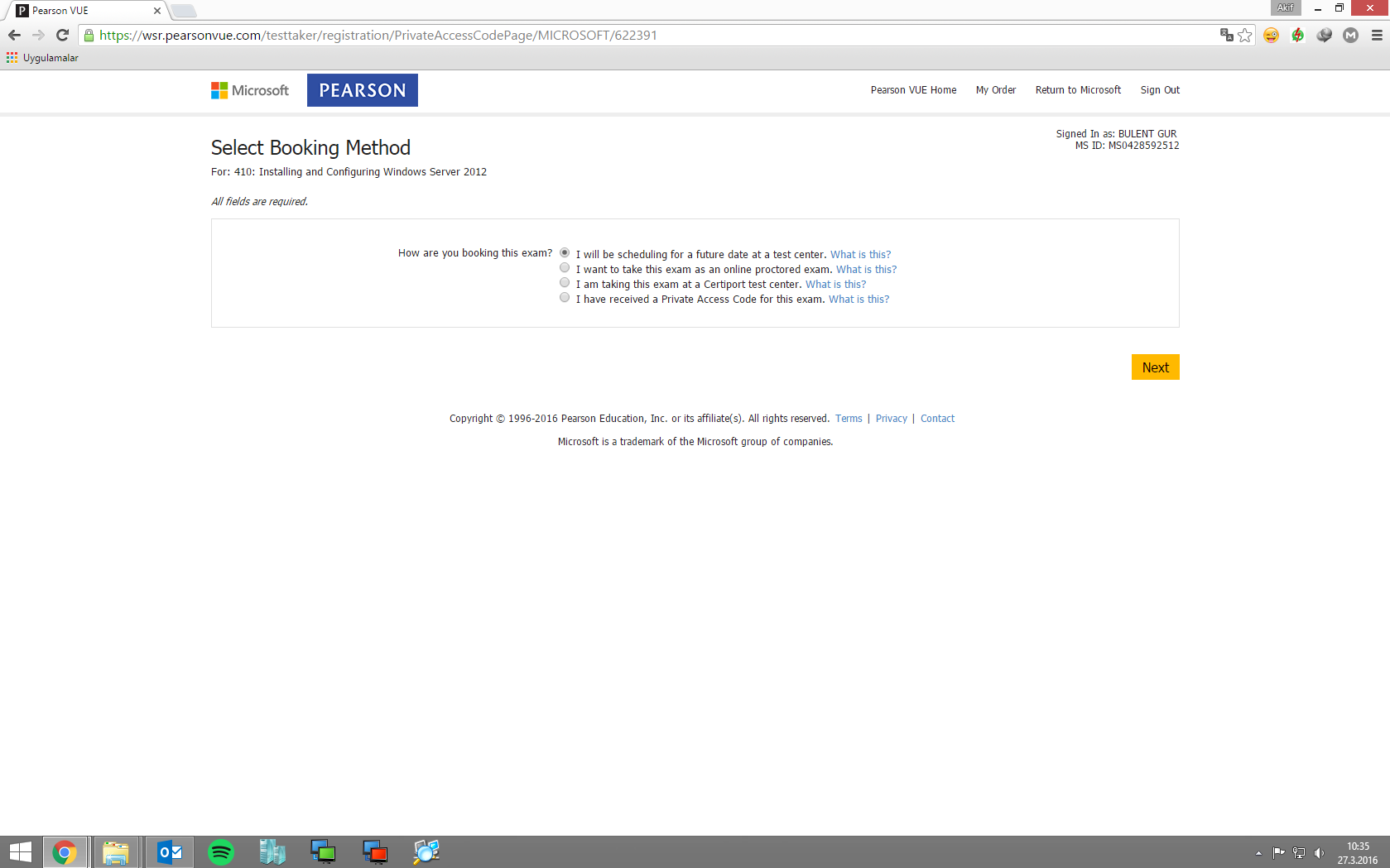Click Return to Microsoft
Screen dimensions: 1390x868
(1078, 90)
